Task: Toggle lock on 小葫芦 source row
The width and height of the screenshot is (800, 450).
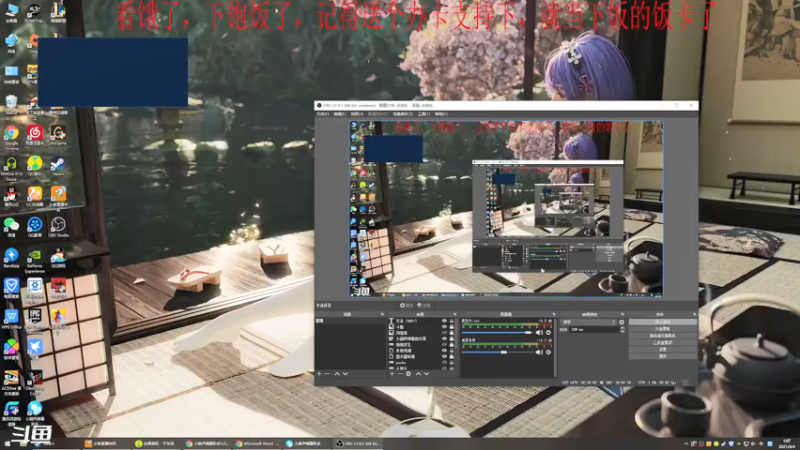Action: (x=452, y=339)
